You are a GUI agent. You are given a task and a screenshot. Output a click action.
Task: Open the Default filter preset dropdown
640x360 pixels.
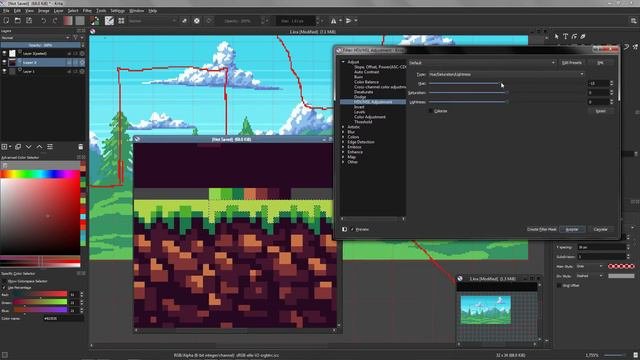tap(482, 63)
